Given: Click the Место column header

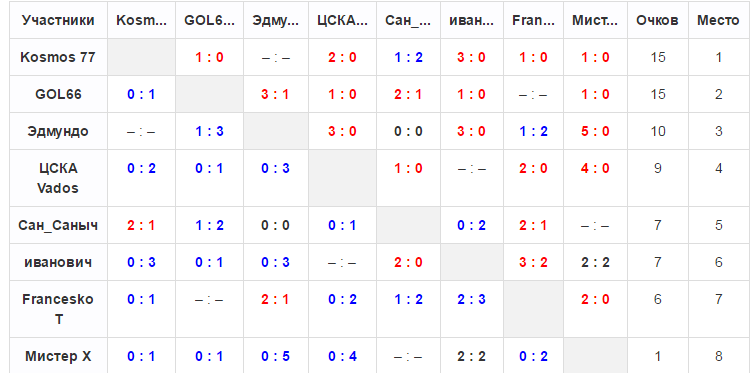Looking at the screenshot, I should coord(718,21).
